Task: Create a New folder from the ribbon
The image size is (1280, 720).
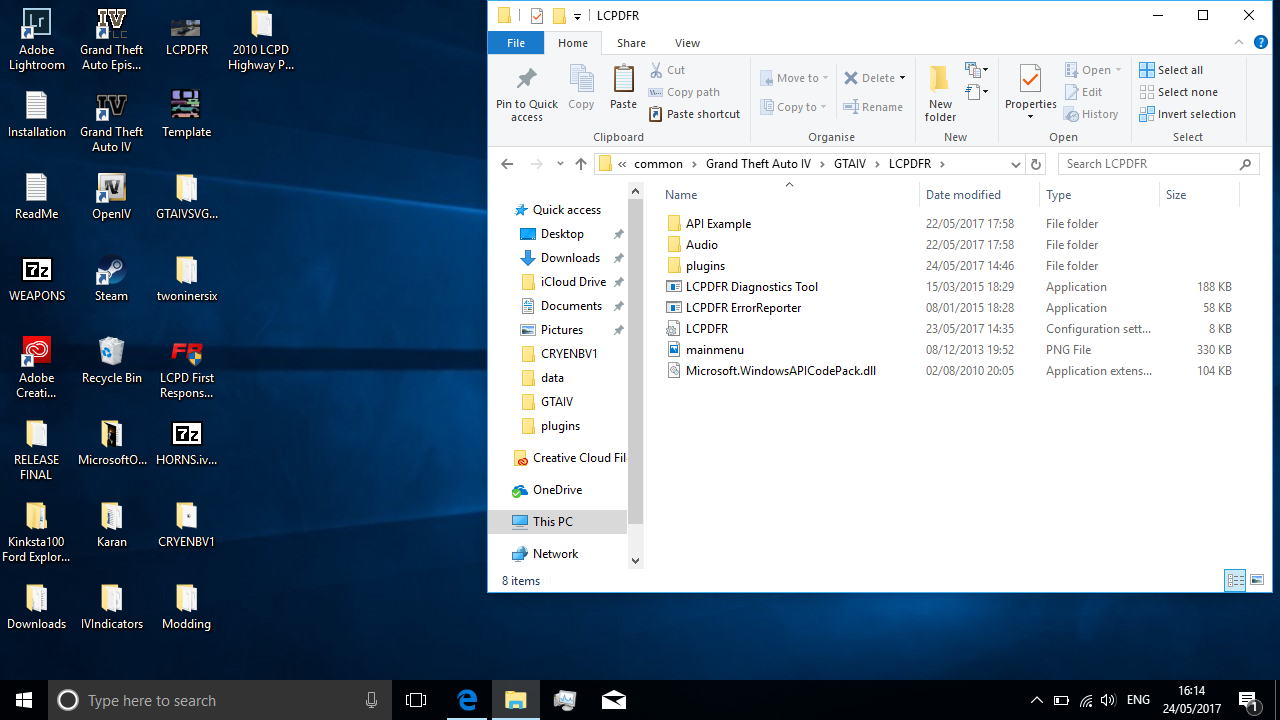Action: point(939,81)
